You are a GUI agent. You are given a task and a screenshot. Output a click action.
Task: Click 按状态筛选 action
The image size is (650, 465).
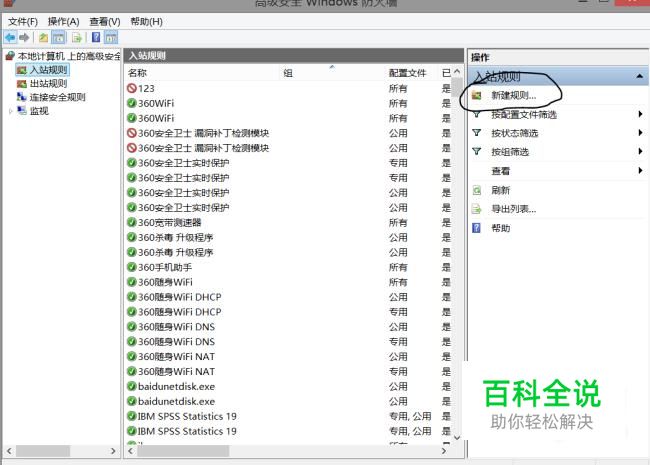coord(514,133)
